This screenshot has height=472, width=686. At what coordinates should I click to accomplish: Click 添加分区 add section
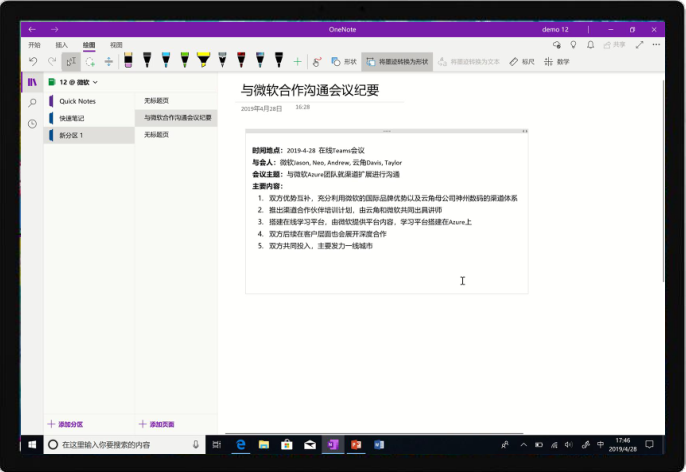click(x=65, y=424)
